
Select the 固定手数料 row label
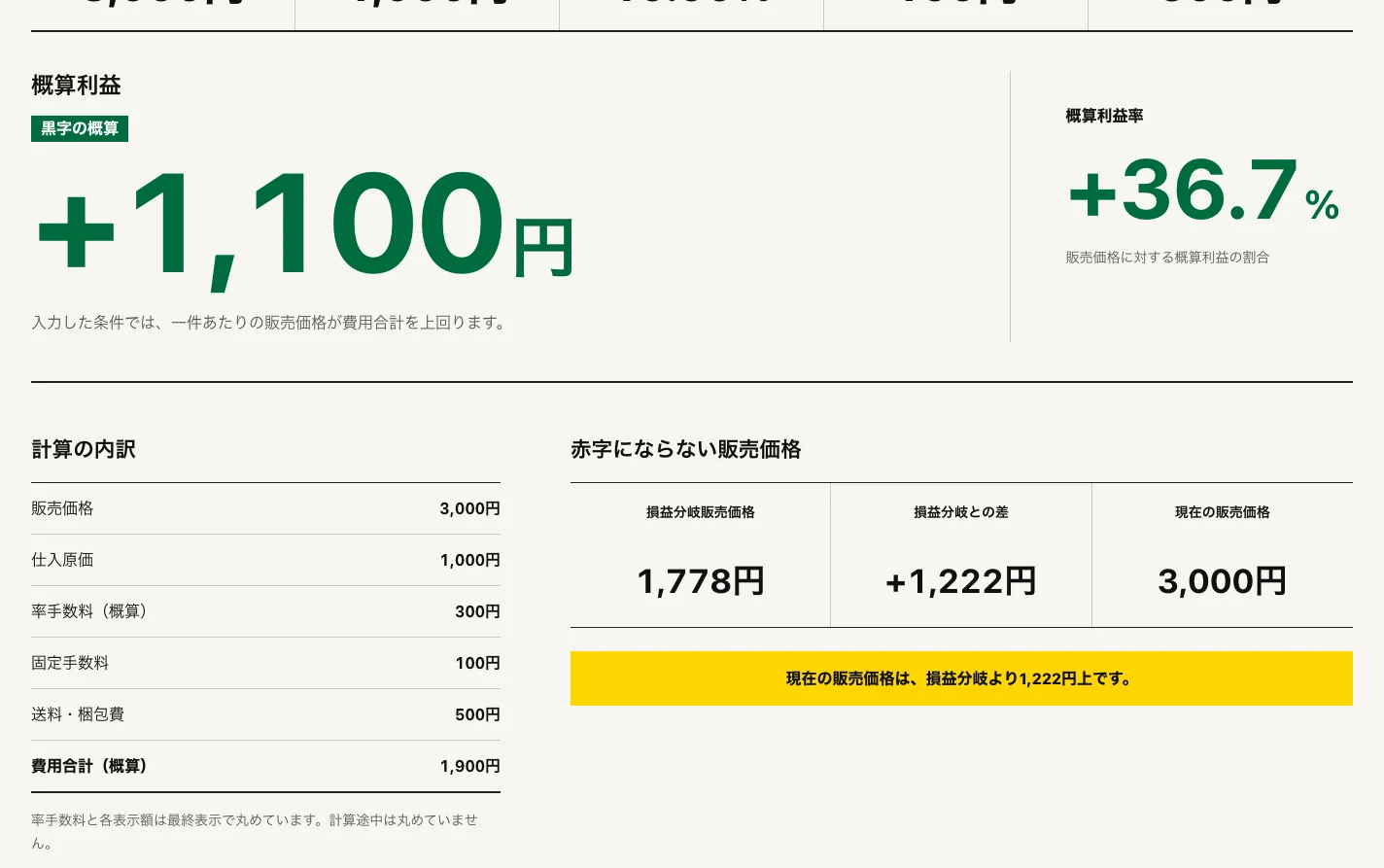(70, 663)
